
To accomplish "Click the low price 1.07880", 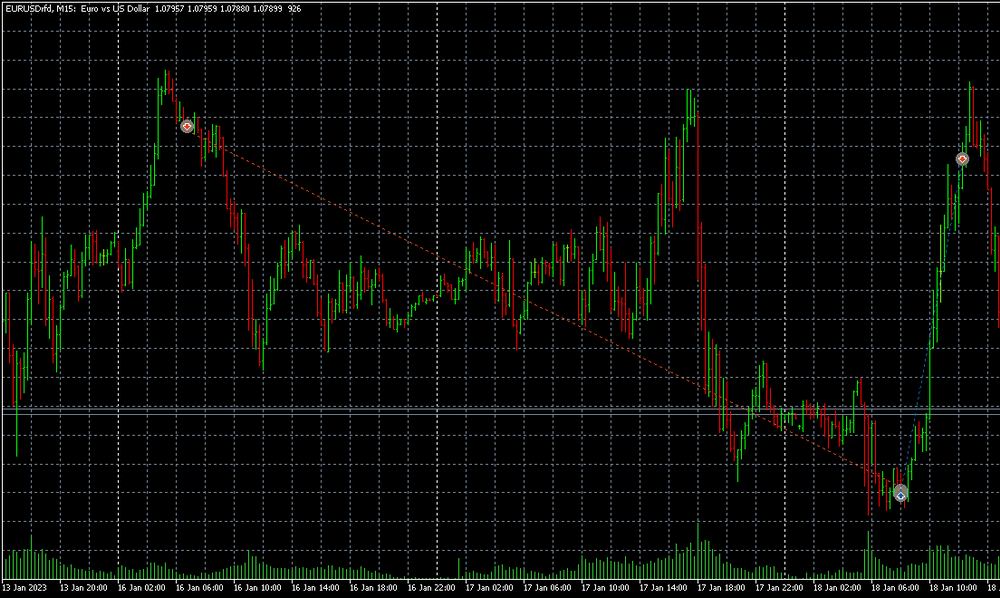I will (x=235, y=9).
